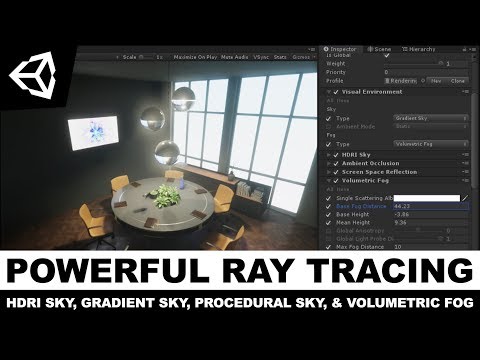480x360 pixels.
Task: Click the Weight value field
Action: [x=457, y=64]
